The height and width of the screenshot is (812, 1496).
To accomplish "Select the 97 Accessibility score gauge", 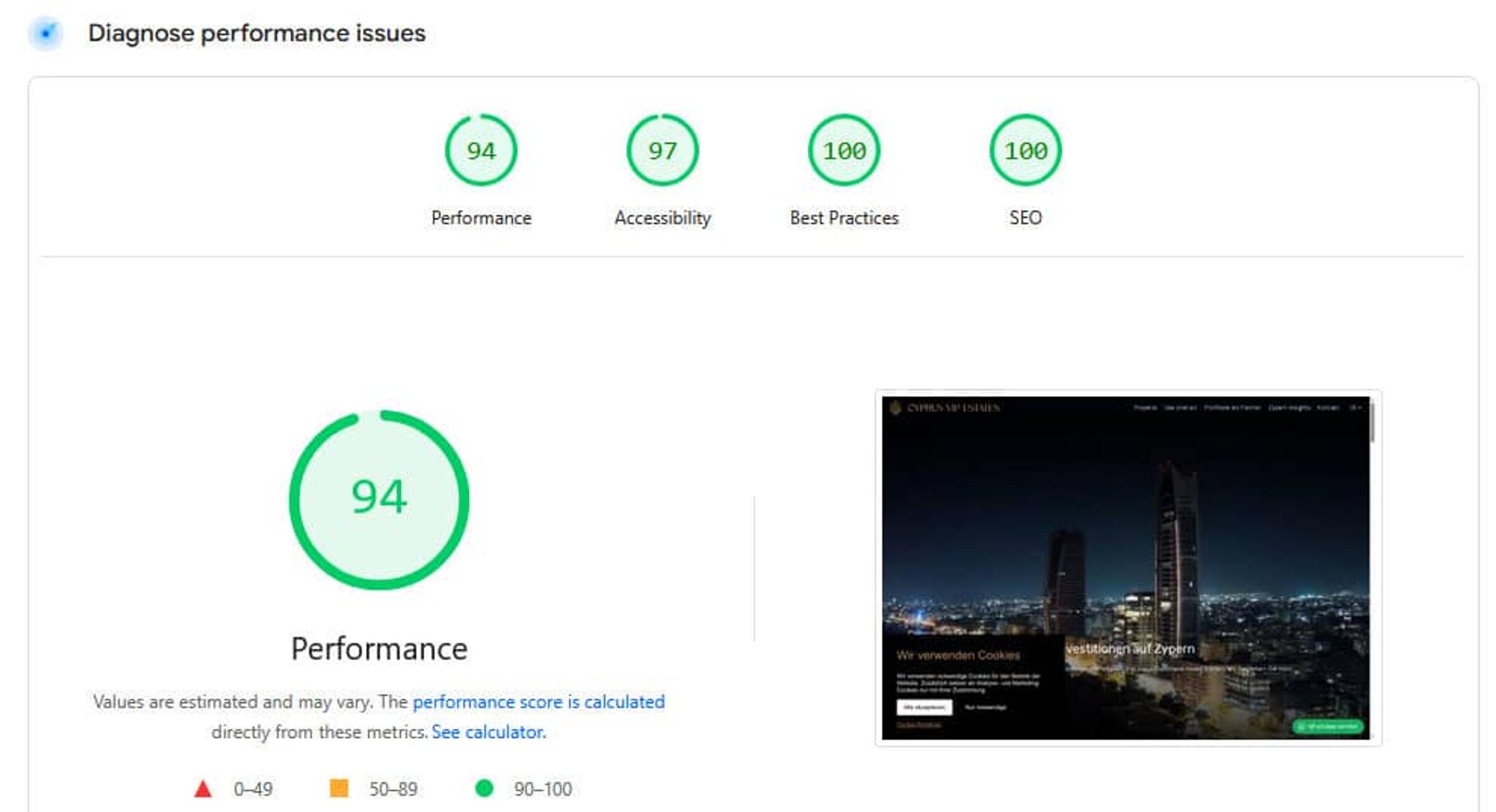I will click(x=662, y=150).
